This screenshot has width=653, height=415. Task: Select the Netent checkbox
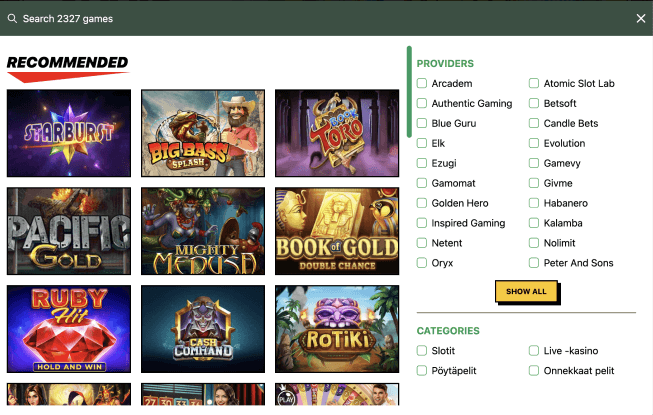(x=422, y=243)
